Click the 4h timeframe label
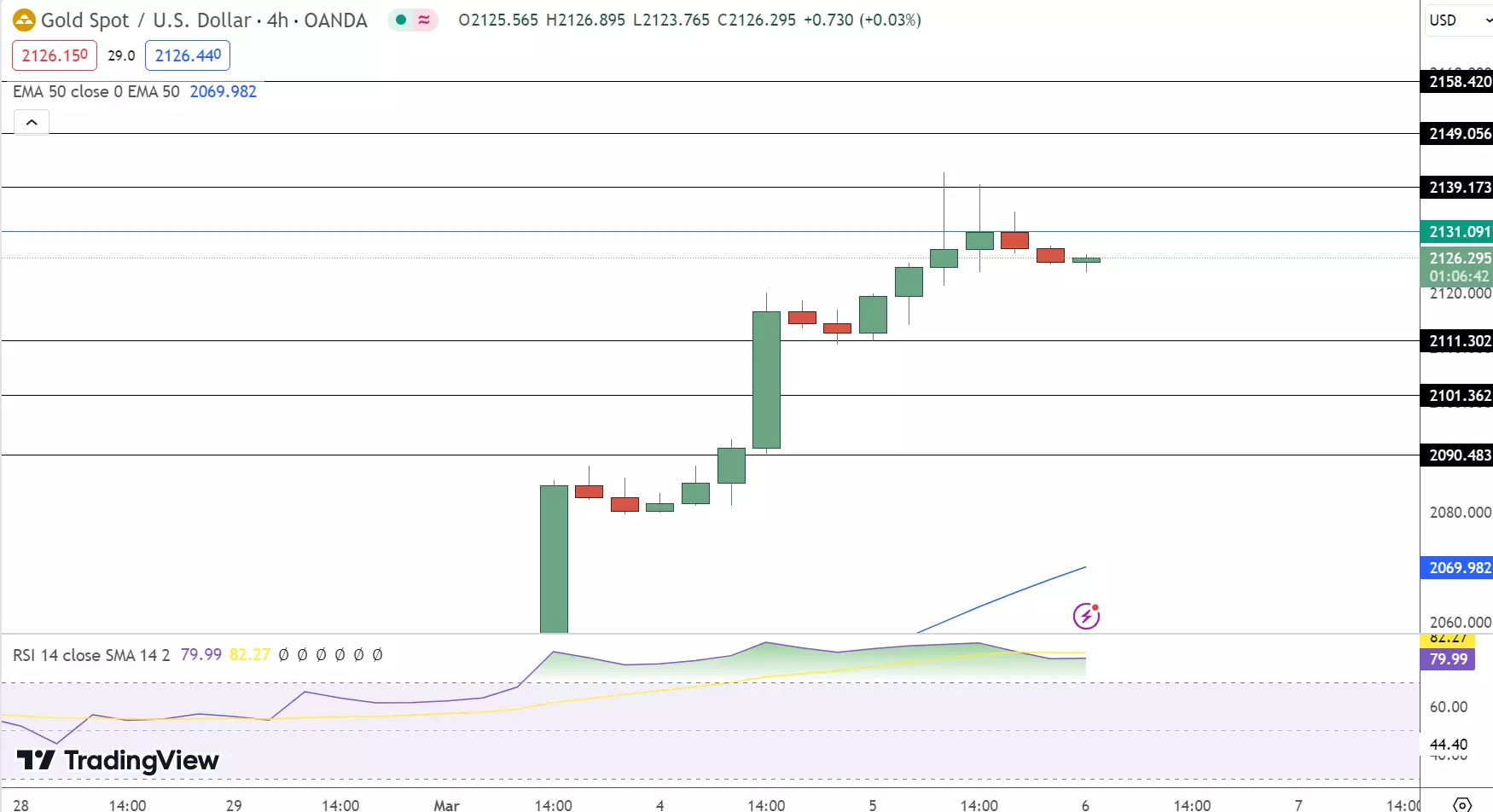The height and width of the screenshot is (812, 1493). 277,20
